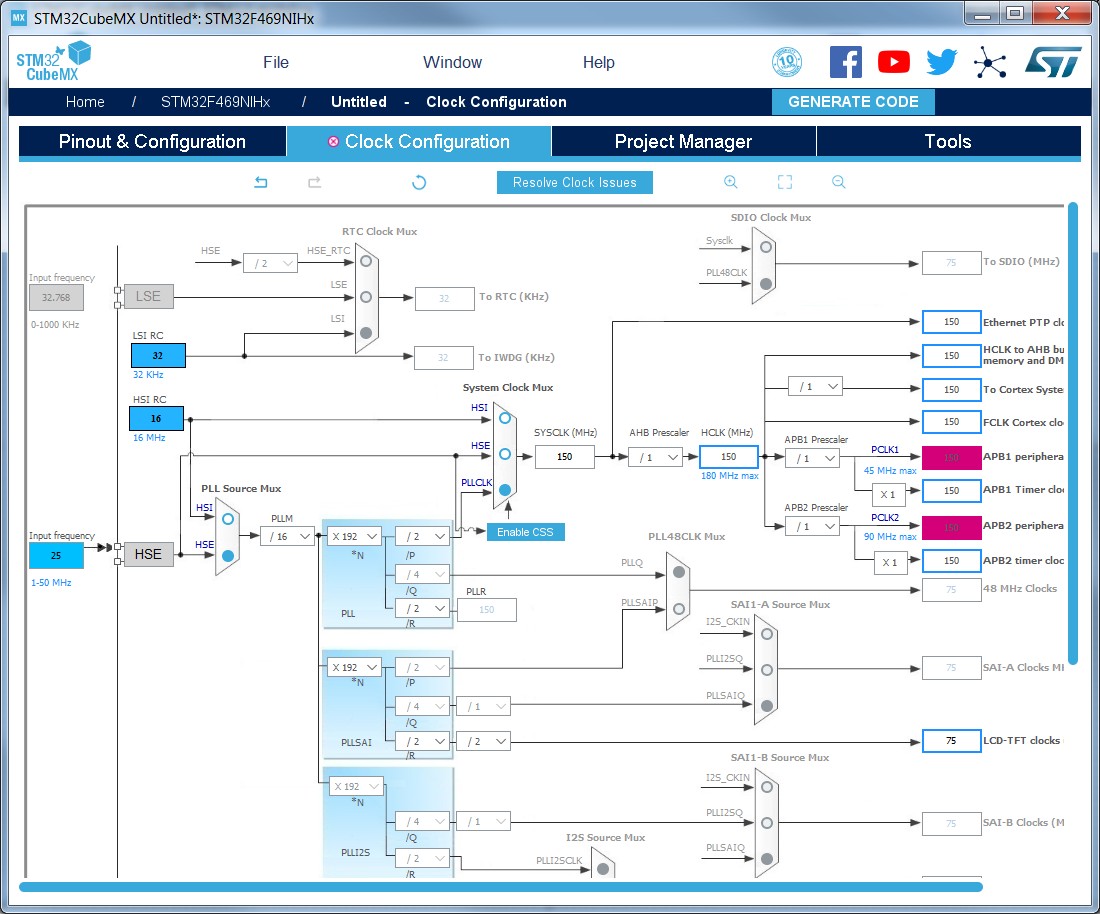Screen dimensions: 1100x914
Task: Click the HSE input frequency field 25
Action: pyautogui.click(x=56, y=556)
